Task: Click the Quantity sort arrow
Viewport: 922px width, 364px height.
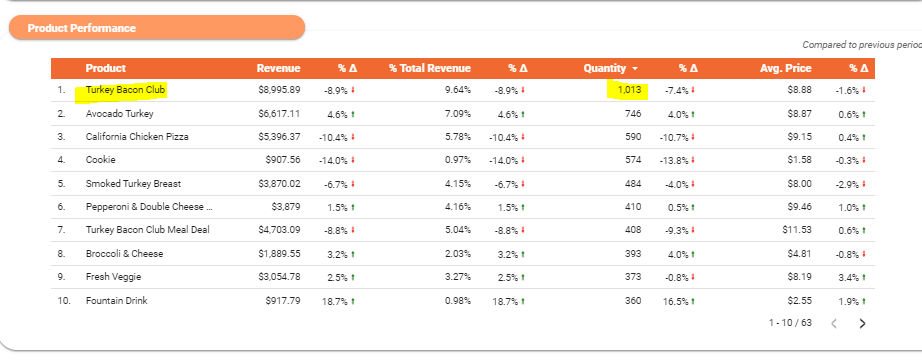Action: pyautogui.click(x=634, y=69)
